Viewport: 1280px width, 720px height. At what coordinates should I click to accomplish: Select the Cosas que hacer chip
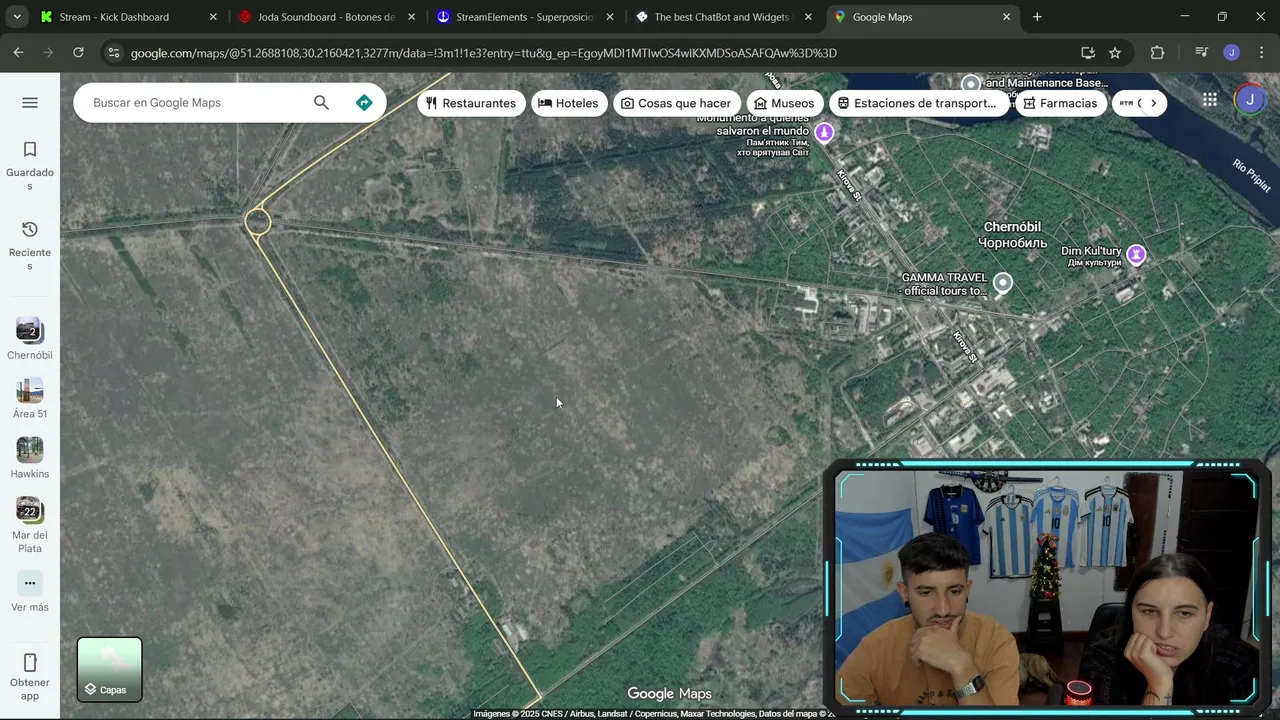(677, 103)
